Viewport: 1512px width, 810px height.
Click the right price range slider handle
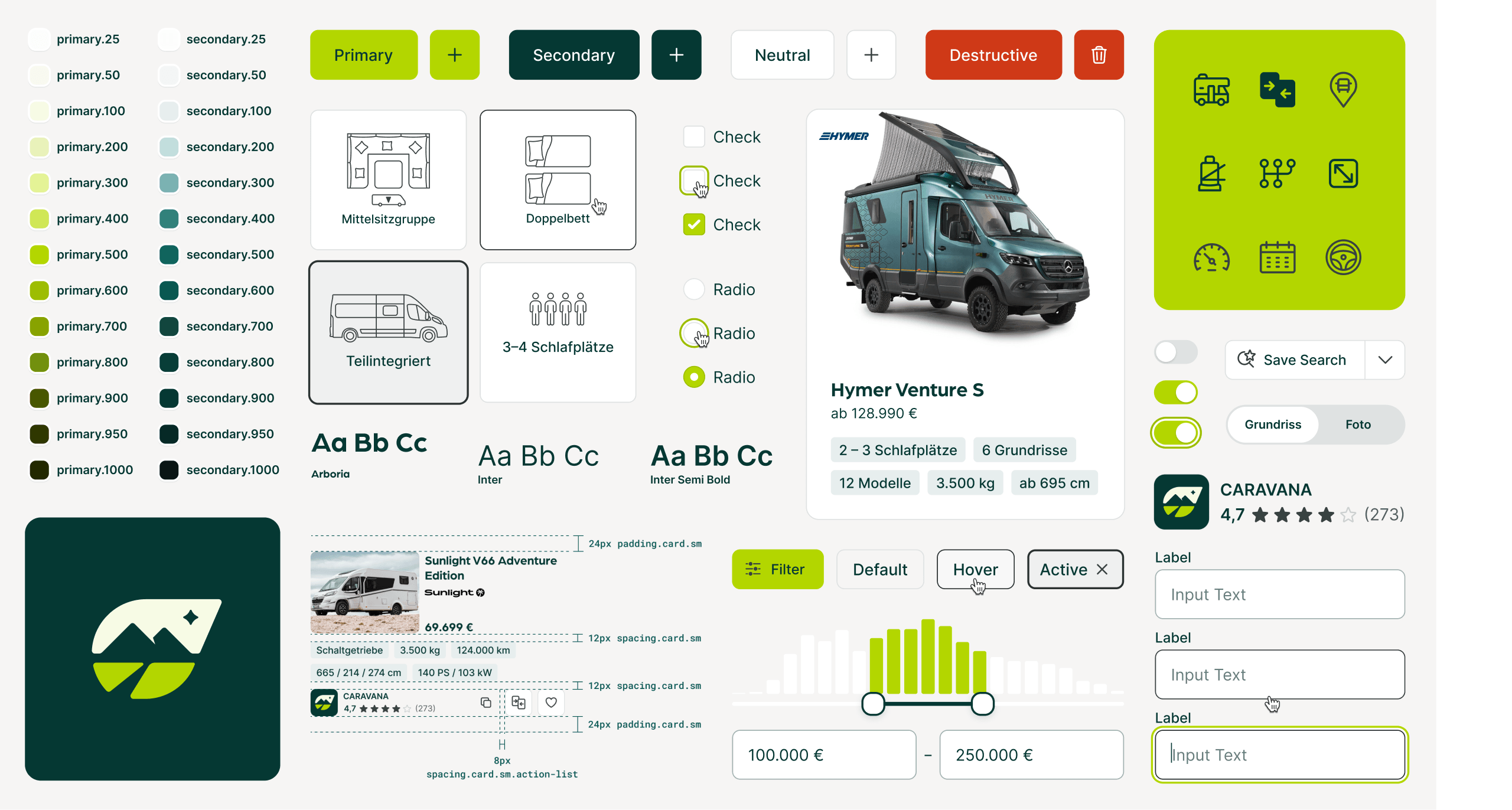[983, 704]
